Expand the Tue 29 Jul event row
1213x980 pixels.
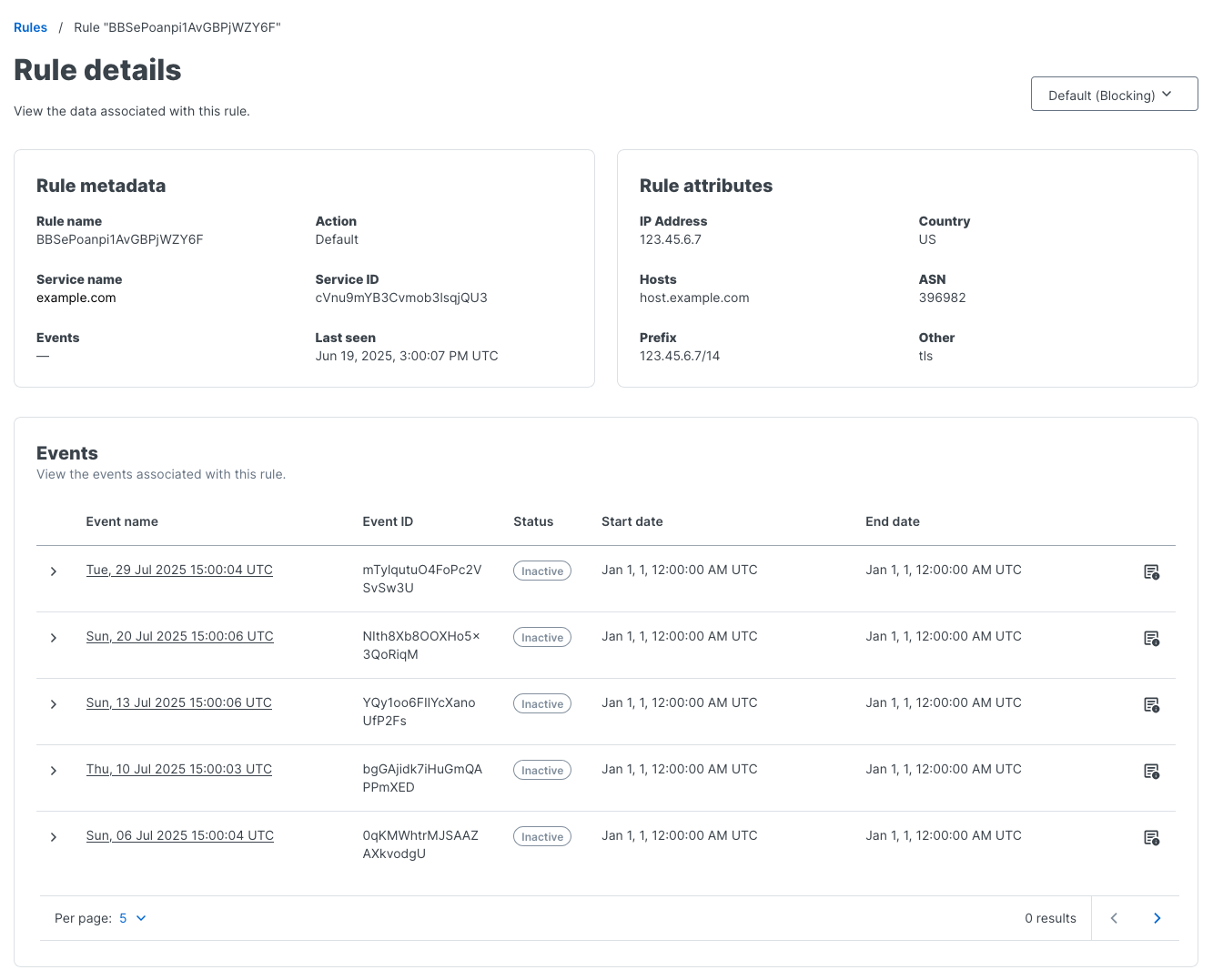53,571
